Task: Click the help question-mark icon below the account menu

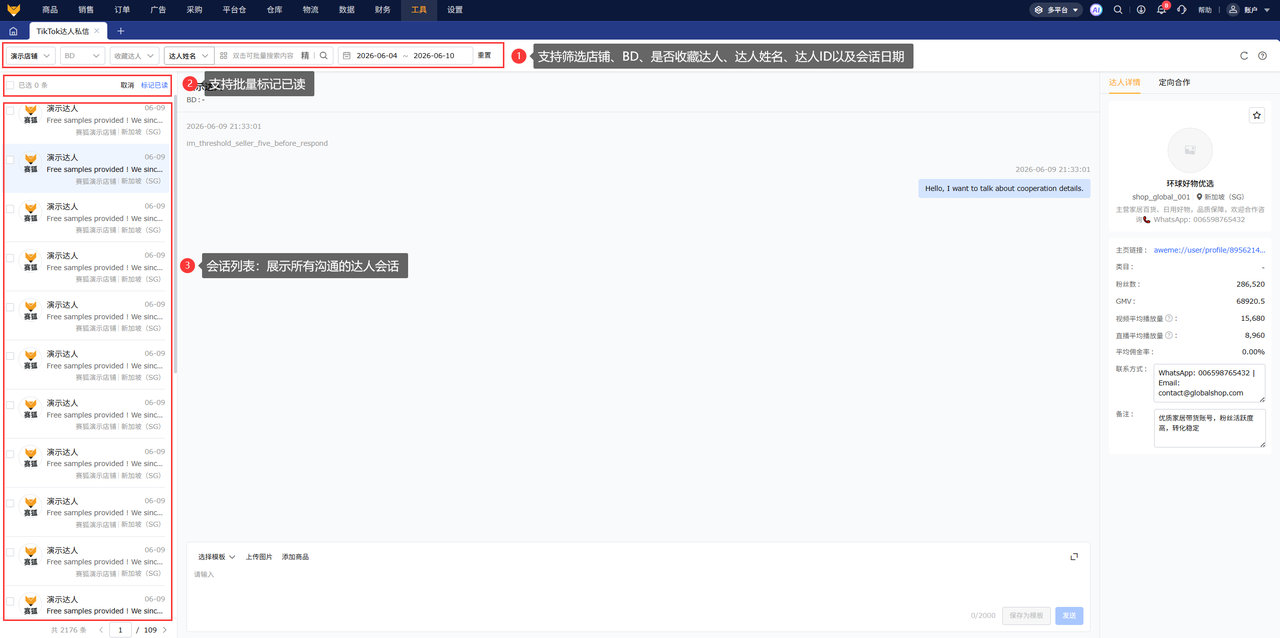Action: (1262, 56)
